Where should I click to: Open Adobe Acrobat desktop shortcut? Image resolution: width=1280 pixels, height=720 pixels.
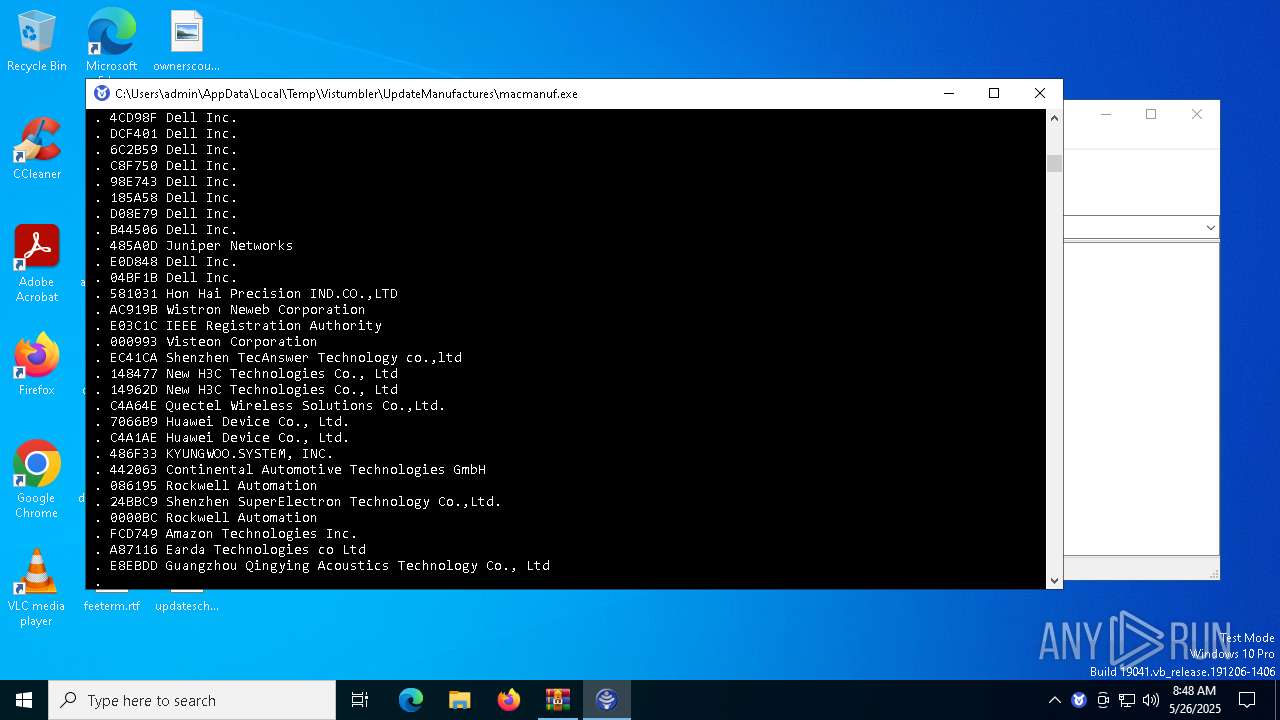[37, 264]
